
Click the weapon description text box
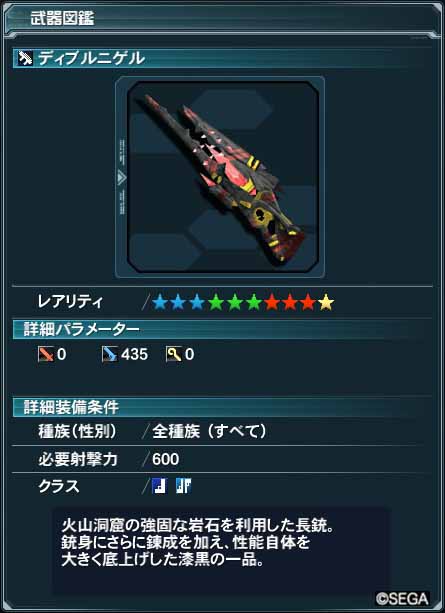[x=221, y=550]
